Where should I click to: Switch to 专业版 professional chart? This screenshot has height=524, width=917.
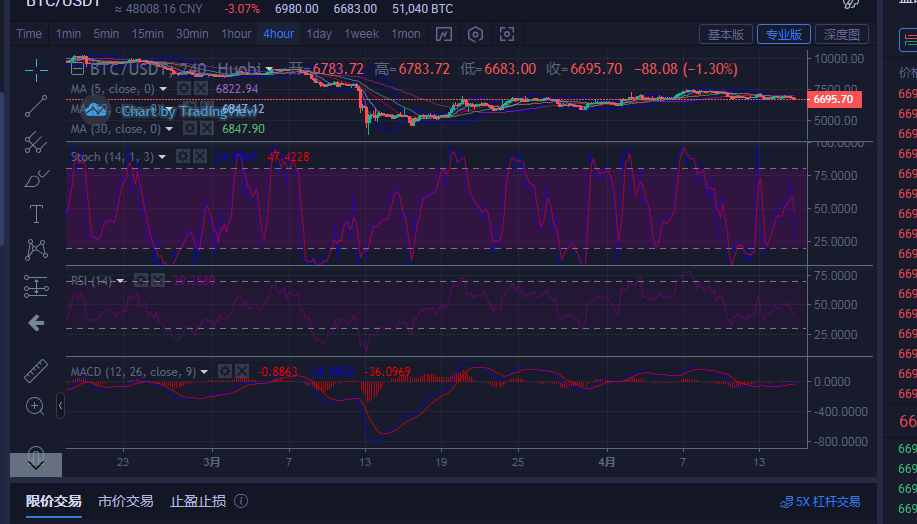click(784, 35)
